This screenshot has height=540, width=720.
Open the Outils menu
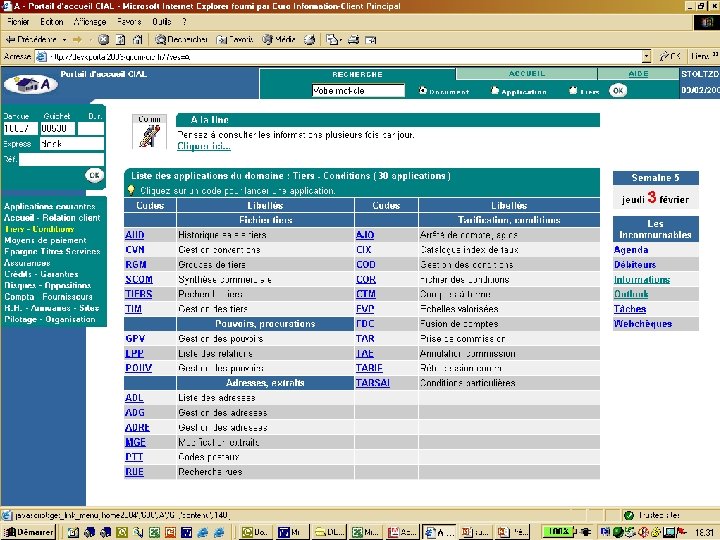(162, 21)
